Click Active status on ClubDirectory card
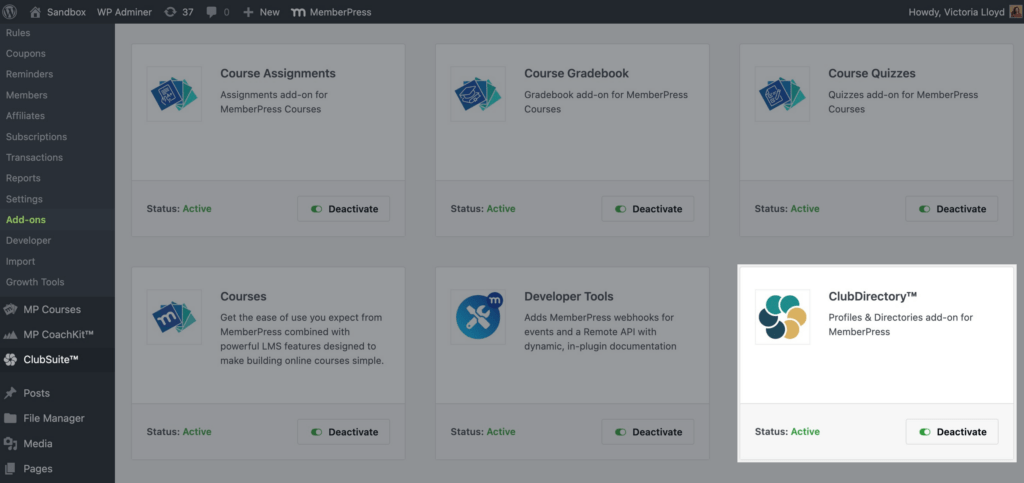 pos(805,432)
